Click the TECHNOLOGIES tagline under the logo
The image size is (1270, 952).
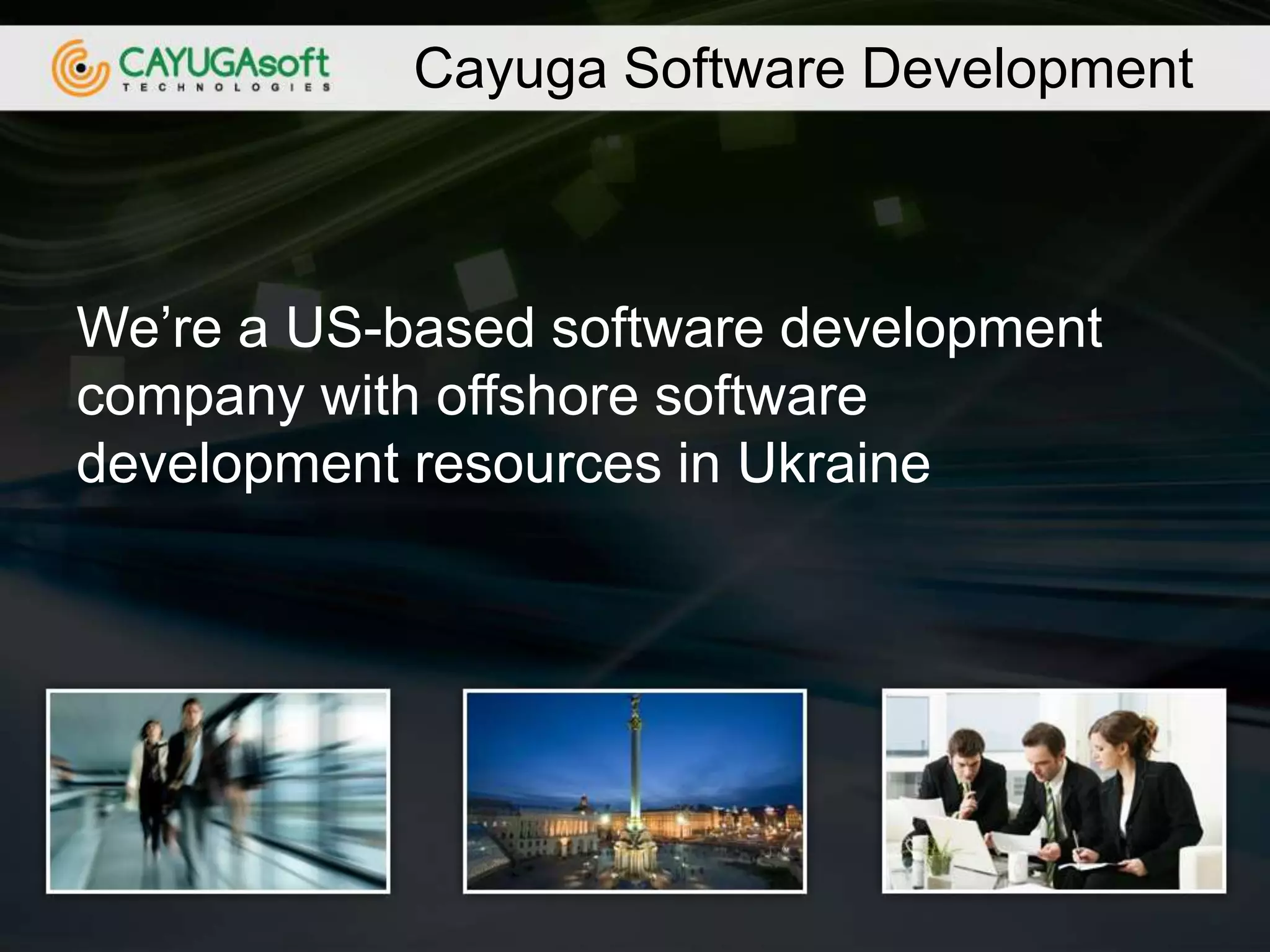[226, 87]
